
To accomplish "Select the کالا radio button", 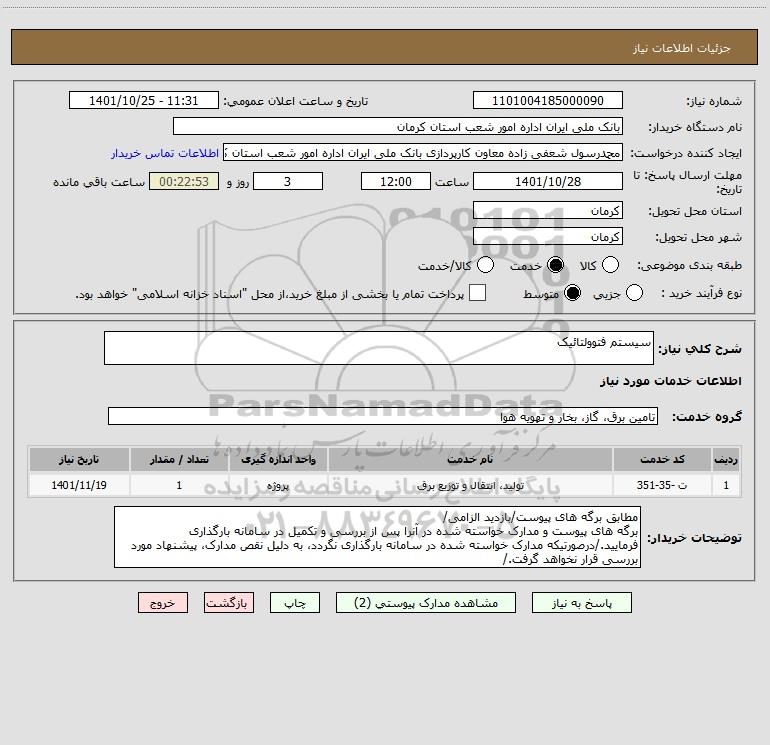I will [x=610, y=265].
